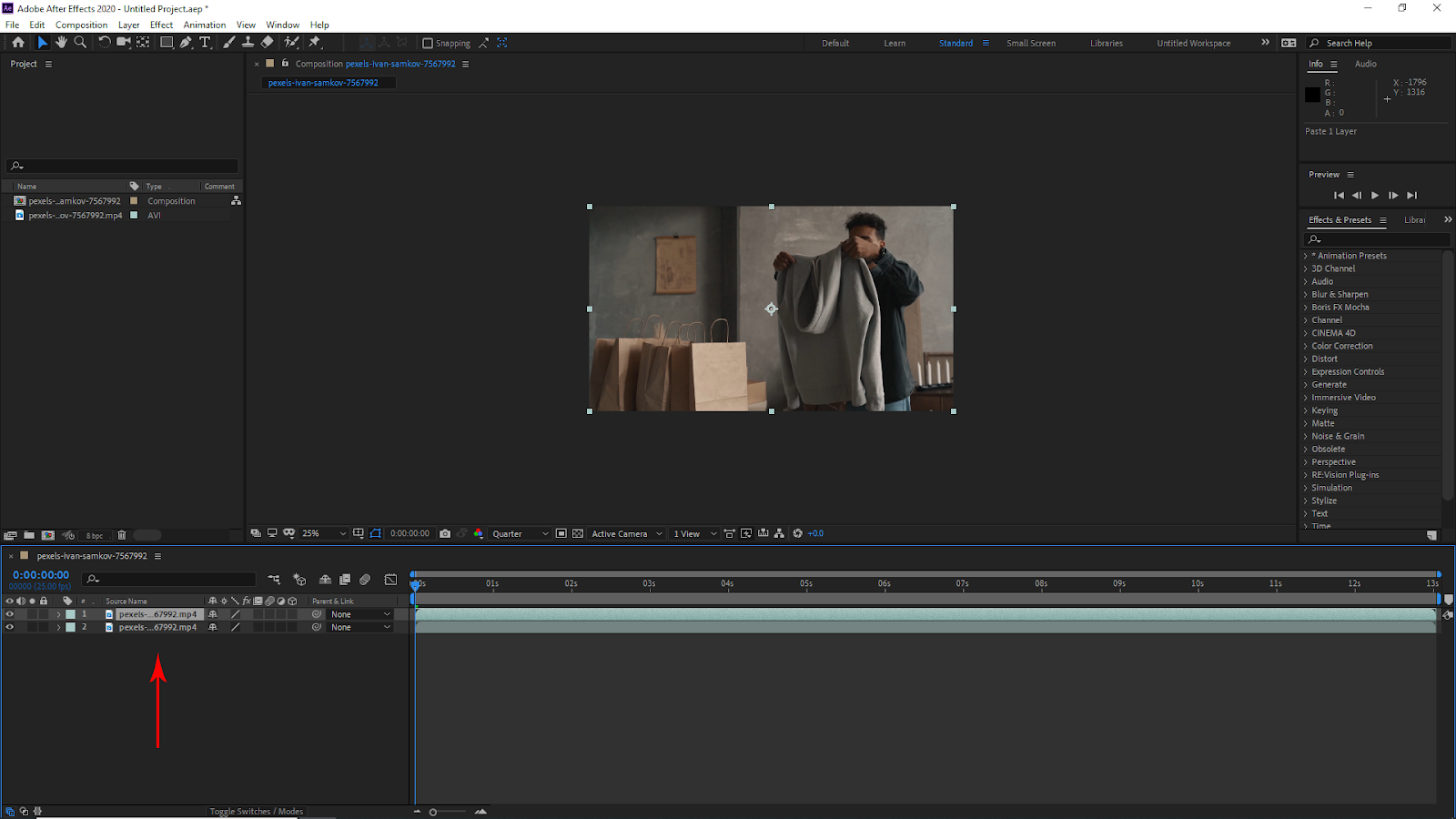Click the Home icon in toolbar
Image resolution: width=1456 pixels, height=819 pixels.
(17, 42)
